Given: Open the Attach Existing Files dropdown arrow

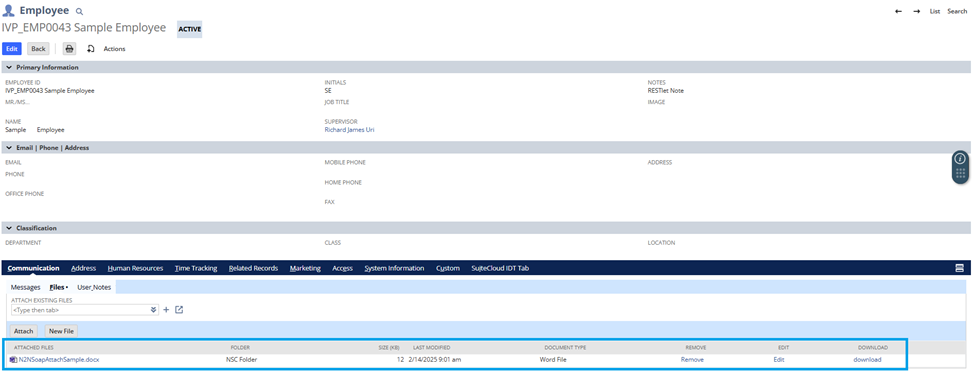Looking at the screenshot, I should (x=154, y=309).
